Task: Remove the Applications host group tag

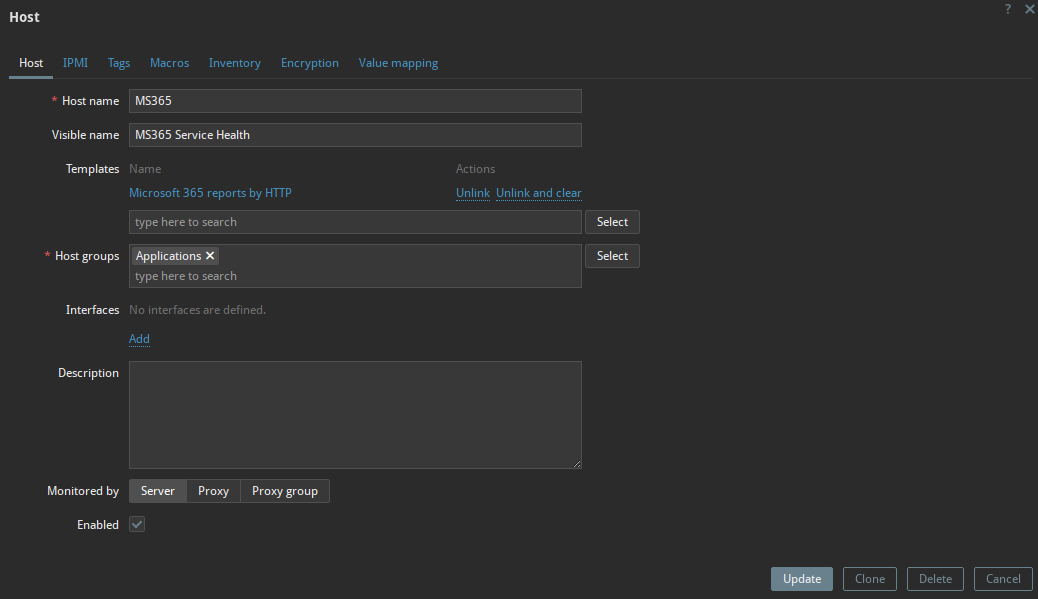Action: click(x=210, y=256)
